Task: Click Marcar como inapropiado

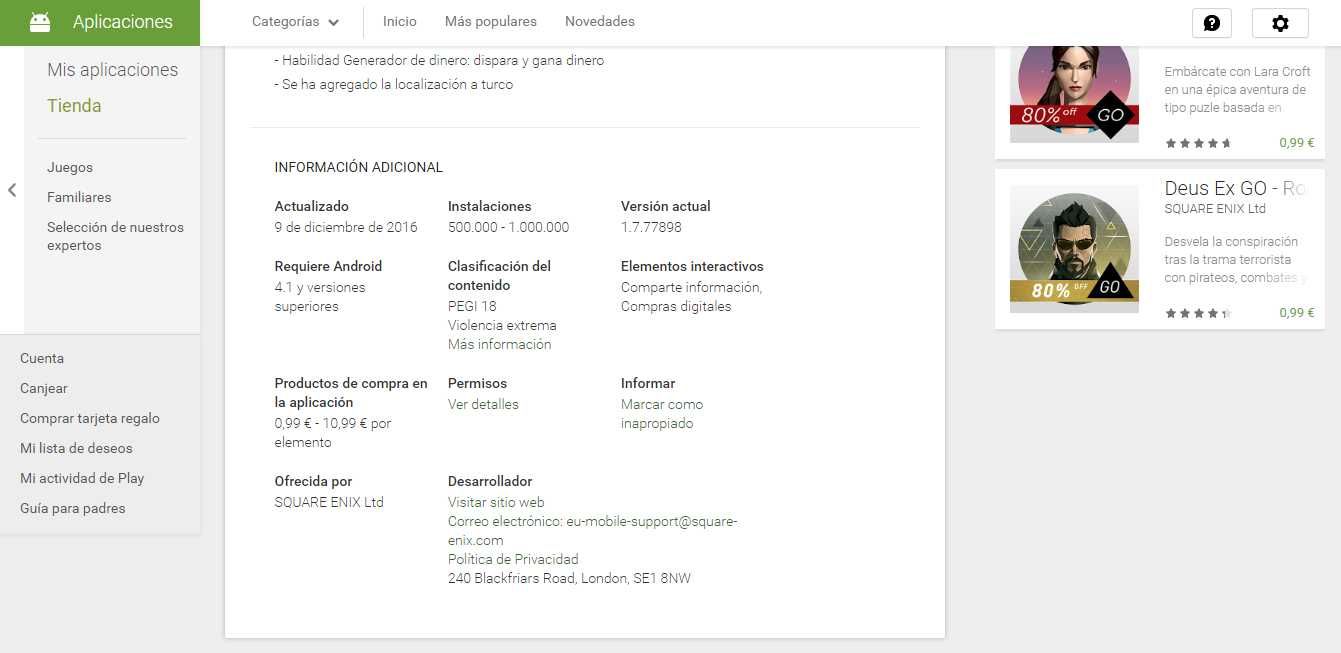Action: (x=662, y=414)
